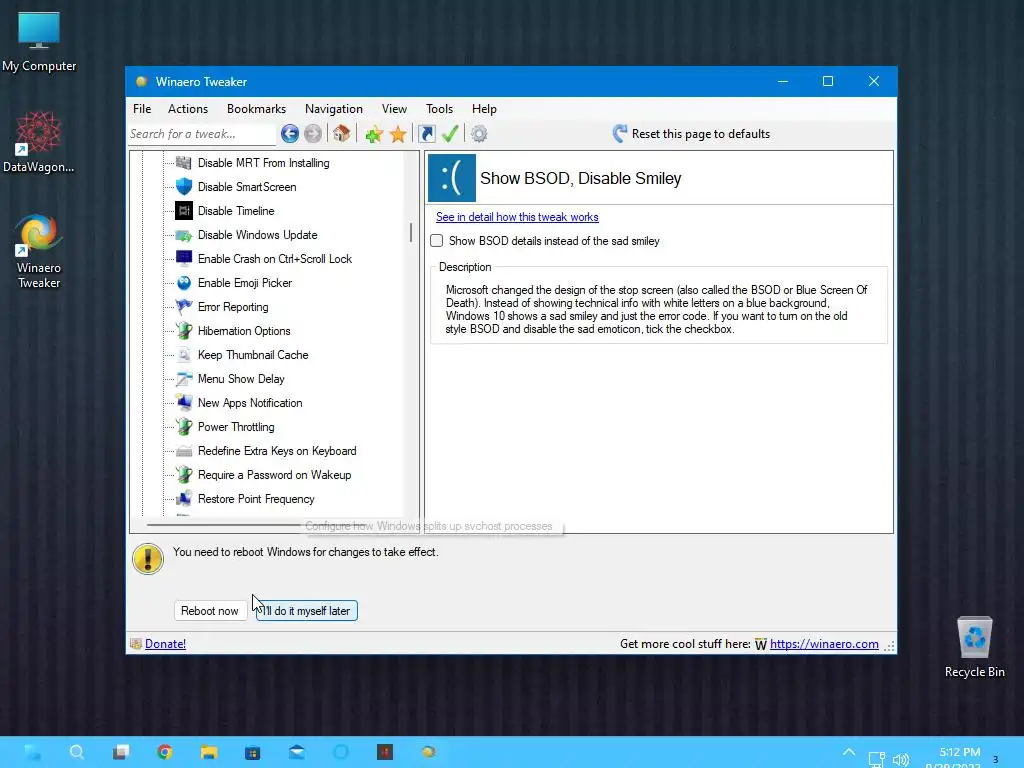The image size is (1024, 768).
Task: Click the Hibernation Options icon
Action: pos(184,331)
